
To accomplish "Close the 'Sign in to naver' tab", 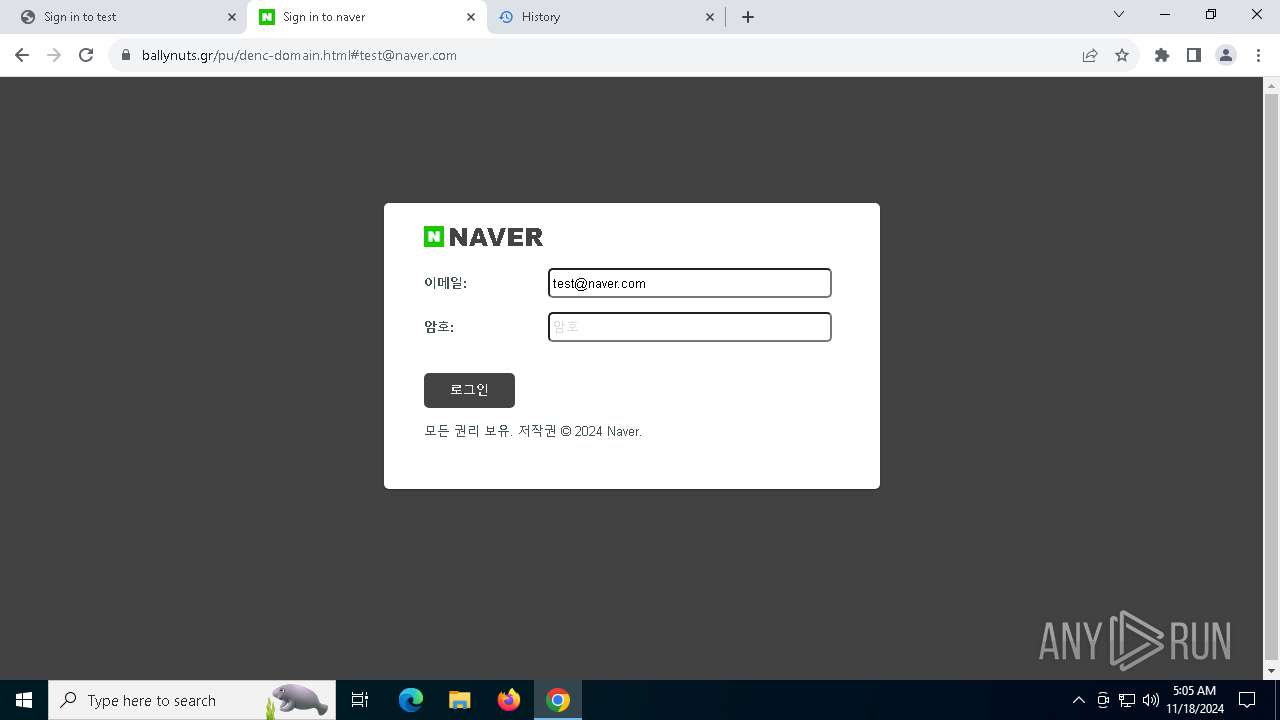I will [471, 17].
